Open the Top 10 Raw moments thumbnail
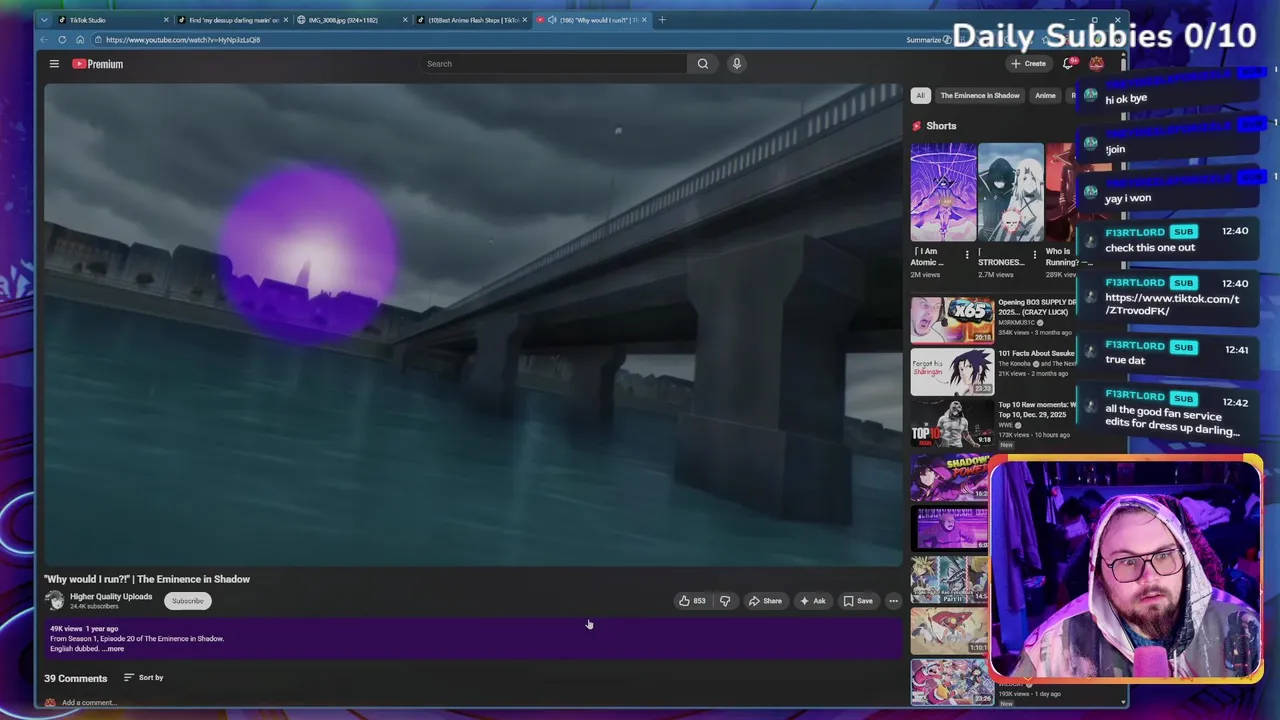 (x=952, y=424)
